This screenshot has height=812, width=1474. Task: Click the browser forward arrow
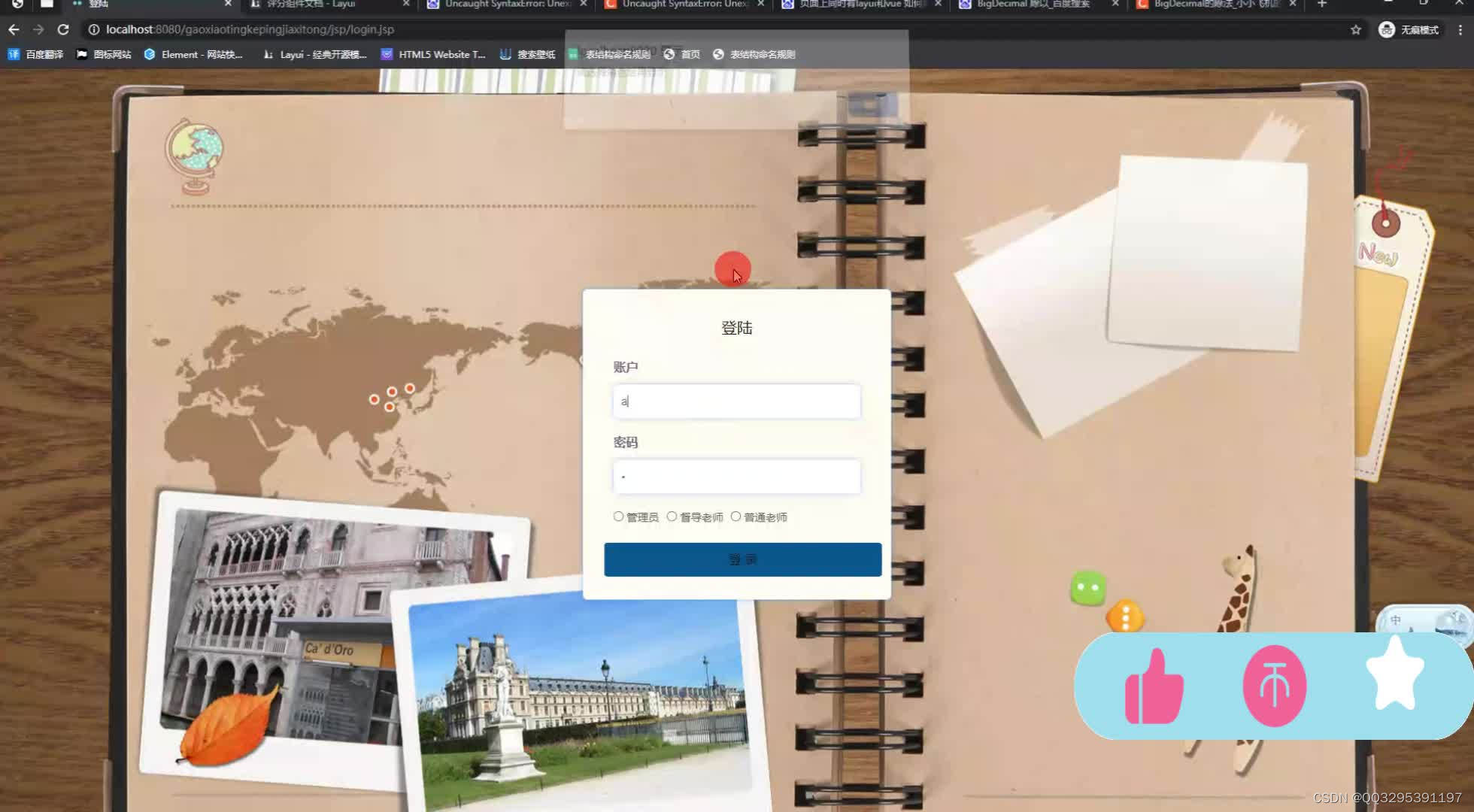pyautogui.click(x=38, y=29)
